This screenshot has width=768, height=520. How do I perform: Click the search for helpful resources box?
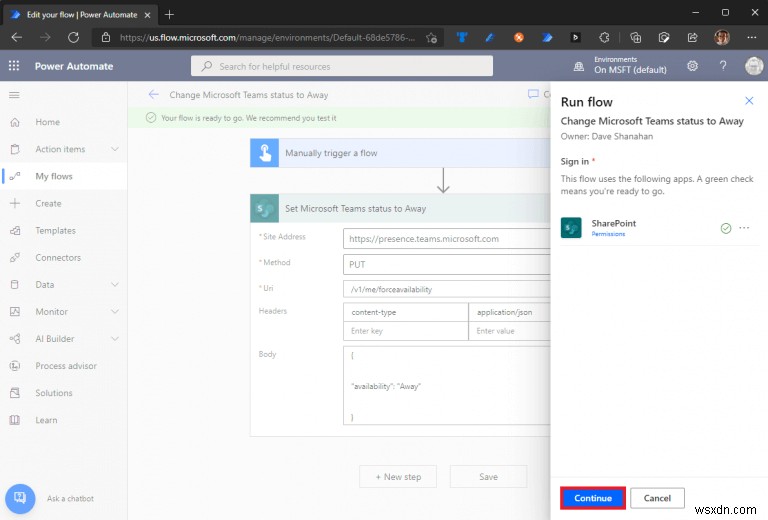coord(342,66)
